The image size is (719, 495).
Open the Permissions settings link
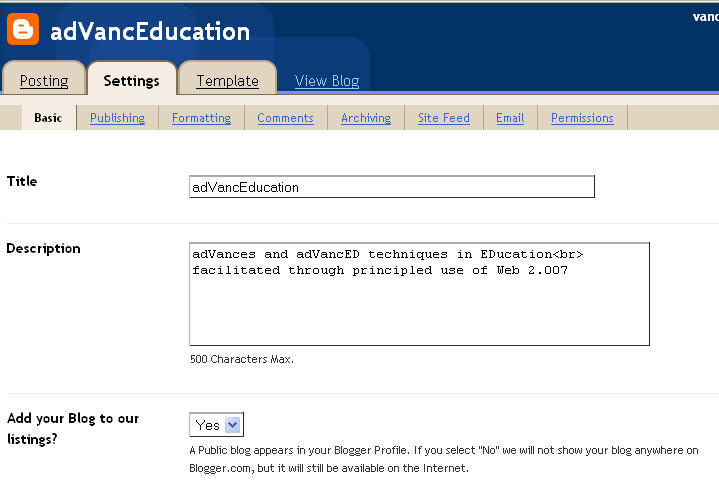[x=582, y=118]
